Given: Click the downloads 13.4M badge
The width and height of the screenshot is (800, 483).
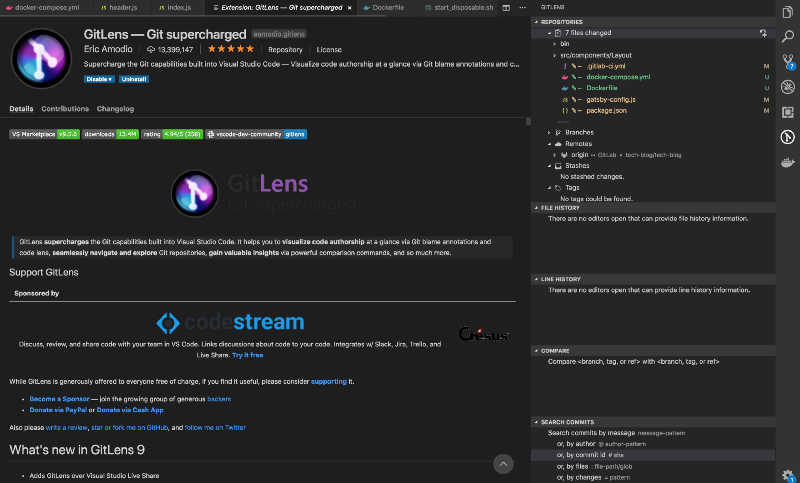Looking at the screenshot, I should (x=110, y=134).
